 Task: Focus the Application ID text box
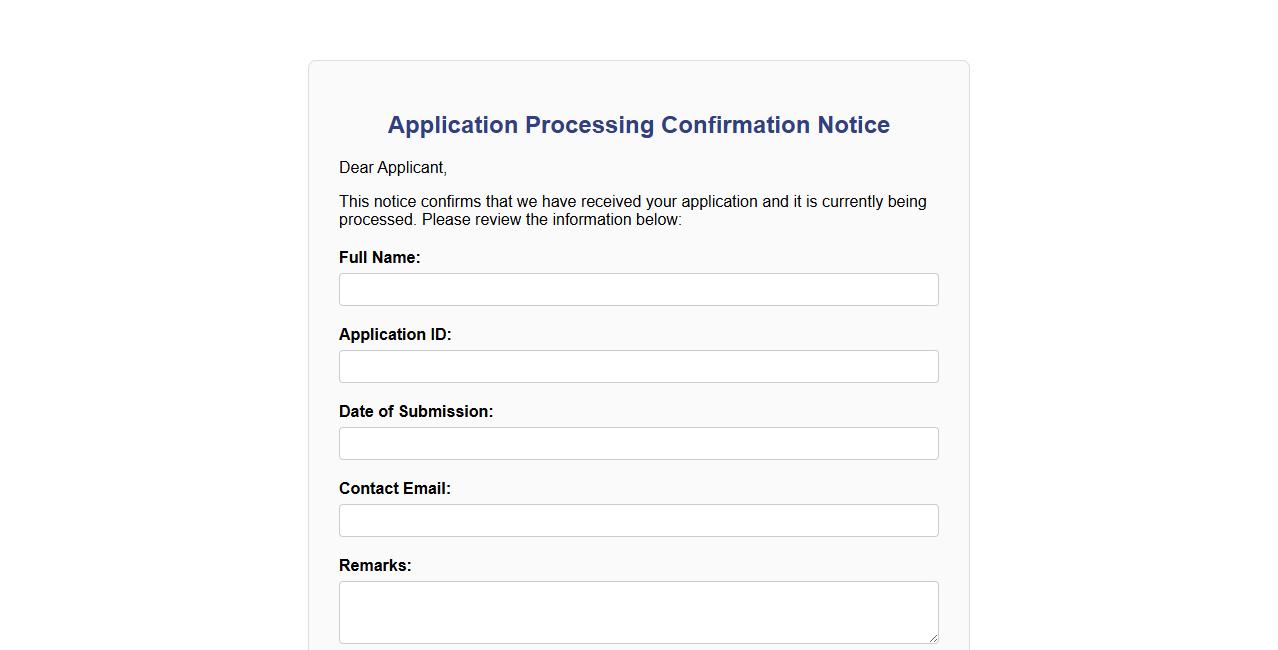coord(638,367)
